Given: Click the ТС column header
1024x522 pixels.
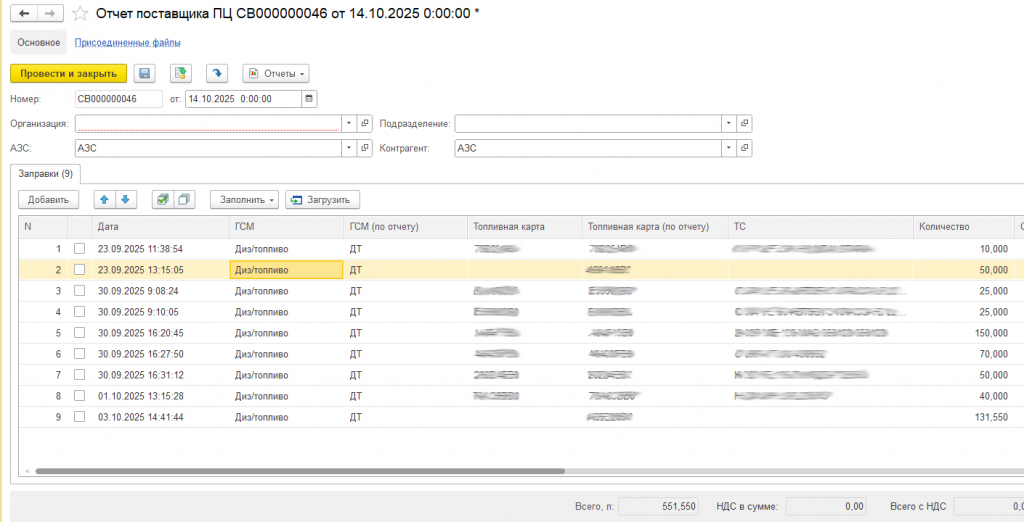Looking at the screenshot, I should [820, 227].
